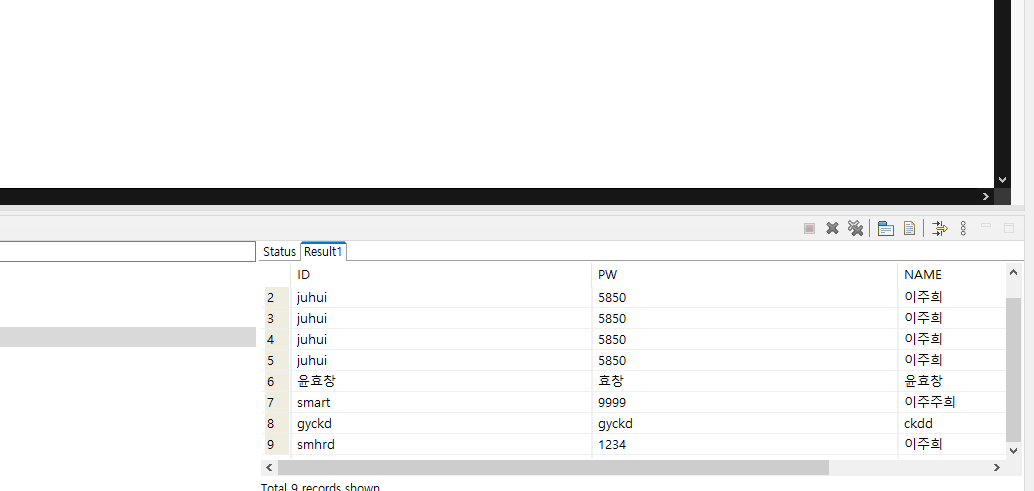This screenshot has height=491, width=1034.
Task: Toggle single-window display mode icon
Action: pyautogui.click(x=886, y=229)
